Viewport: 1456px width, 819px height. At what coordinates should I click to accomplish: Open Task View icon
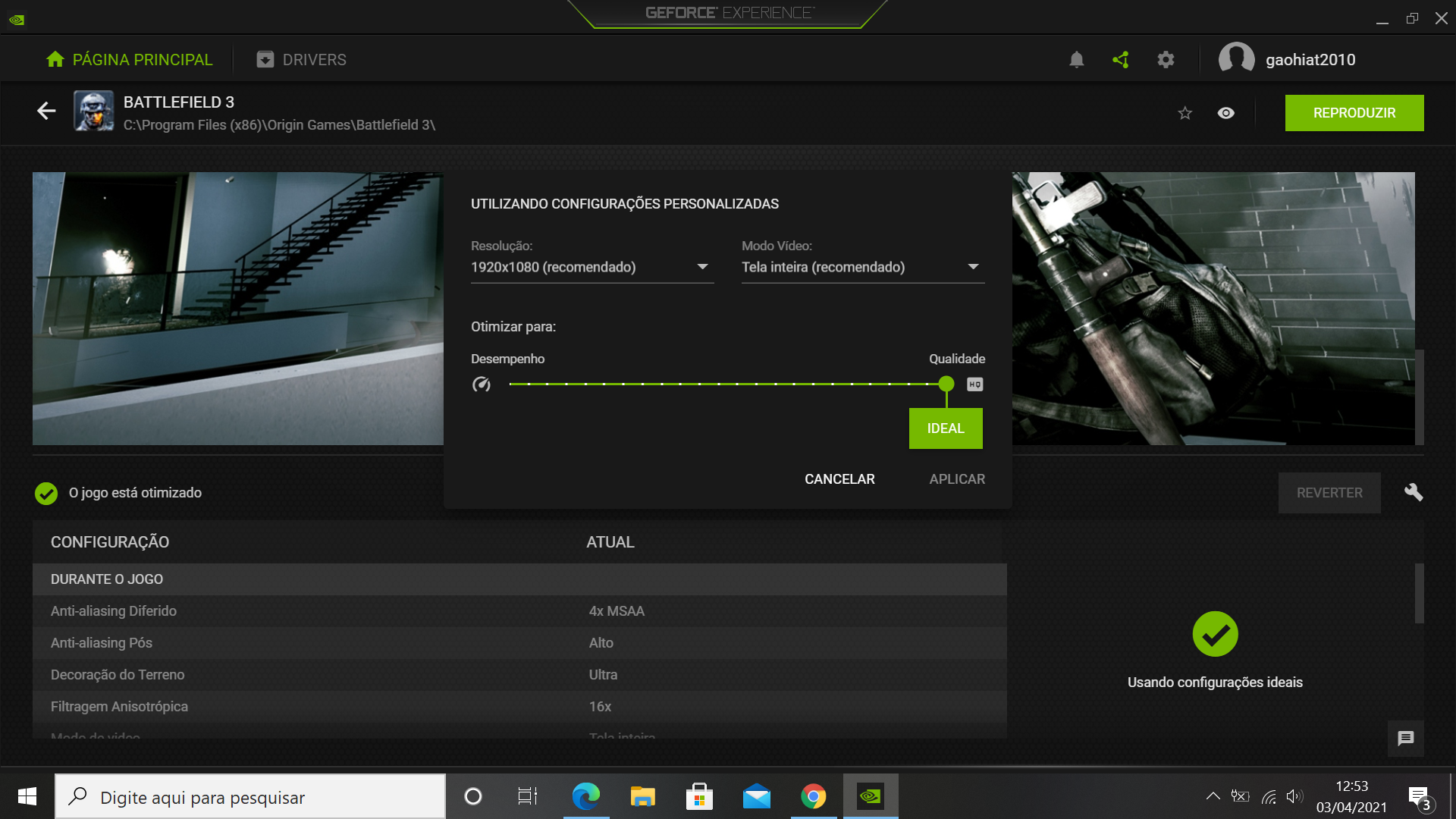[528, 796]
